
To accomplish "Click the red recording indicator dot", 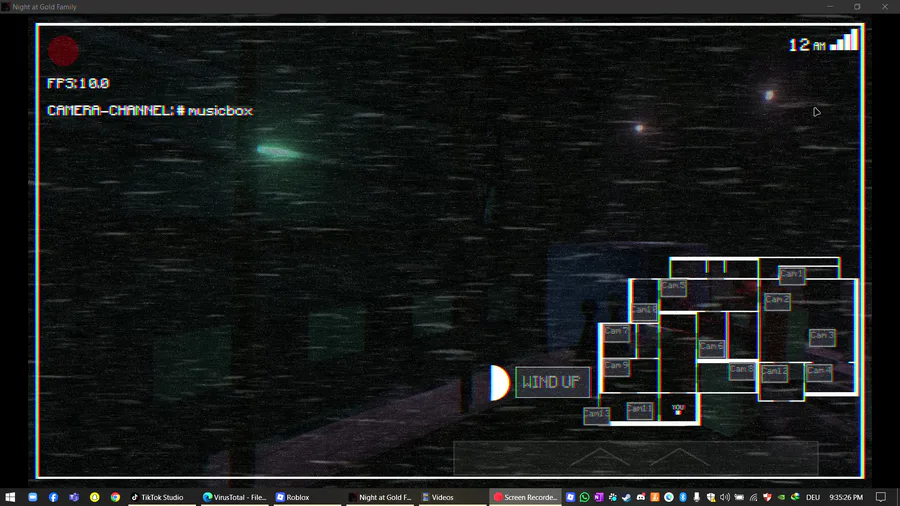I will click(x=63, y=51).
